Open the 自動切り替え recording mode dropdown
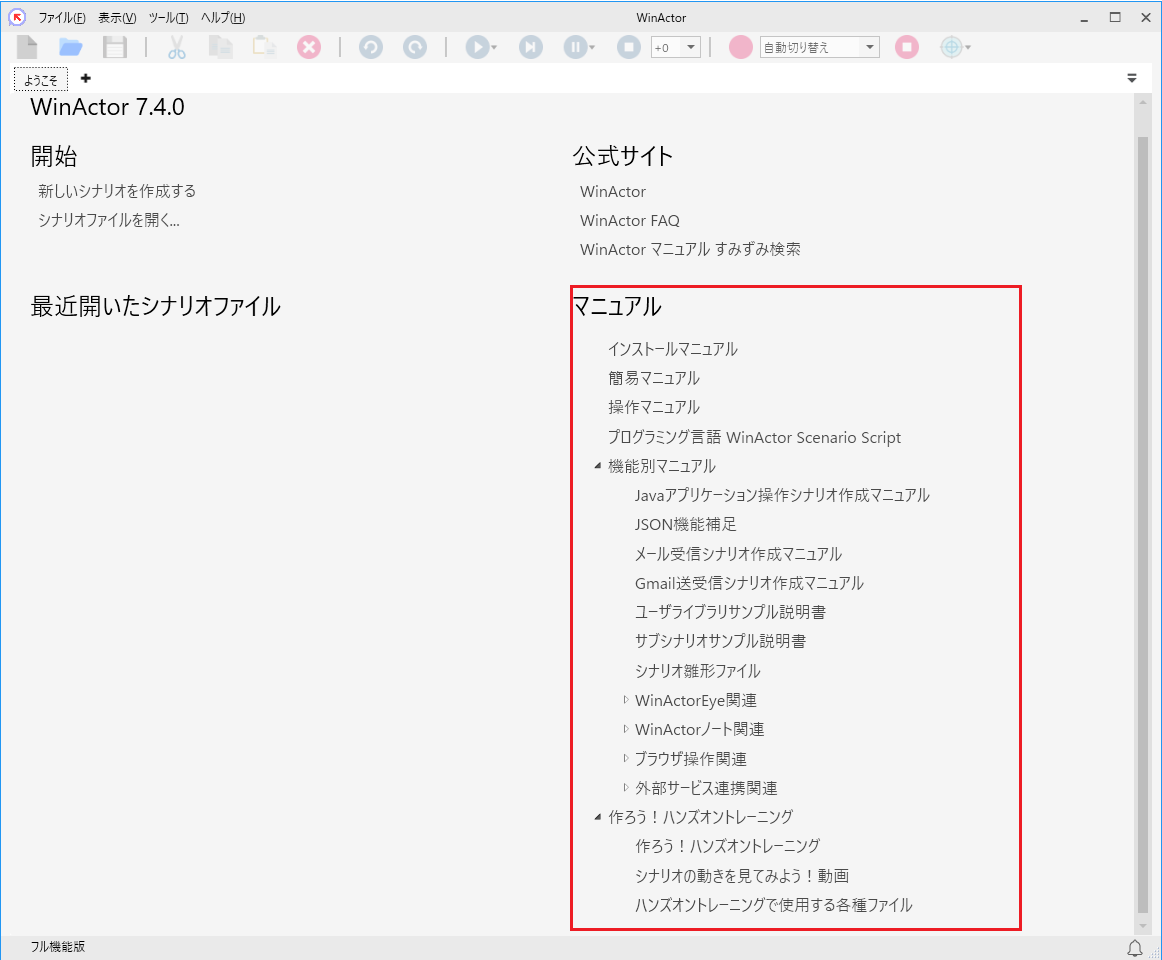 point(870,47)
